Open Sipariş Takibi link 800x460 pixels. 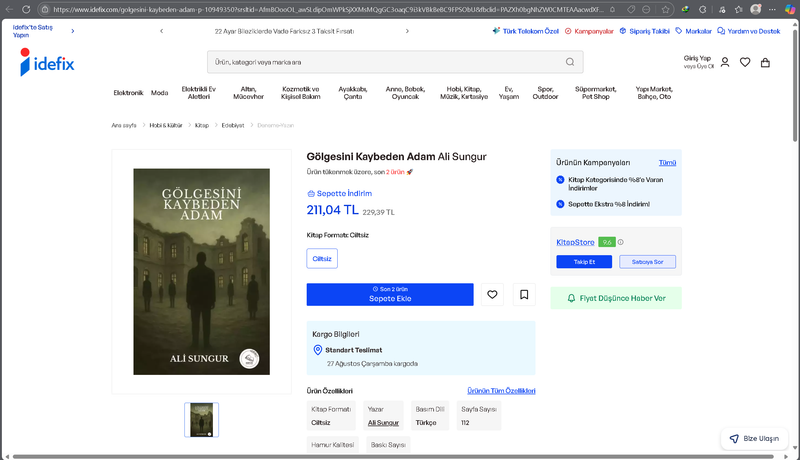[x=644, y=31]
